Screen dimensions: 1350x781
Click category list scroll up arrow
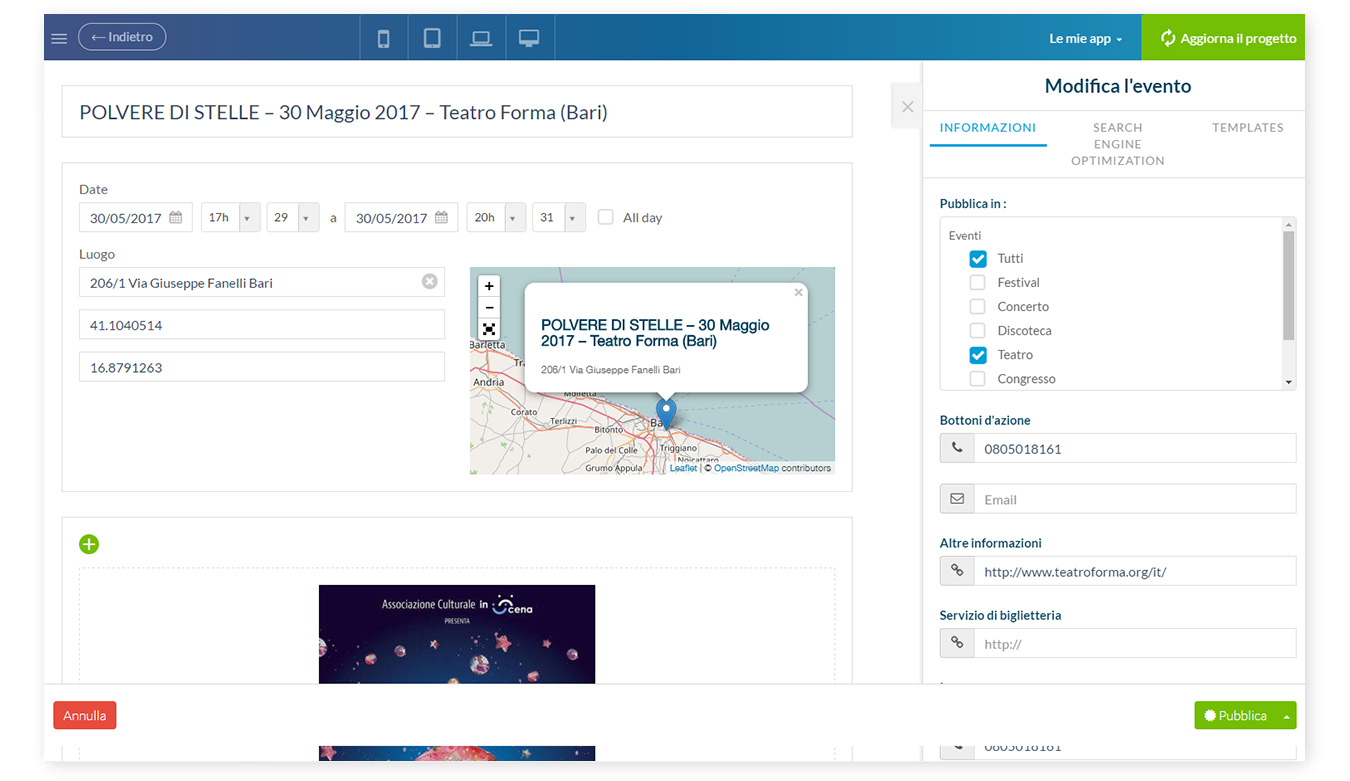[x=1288, y=224]
